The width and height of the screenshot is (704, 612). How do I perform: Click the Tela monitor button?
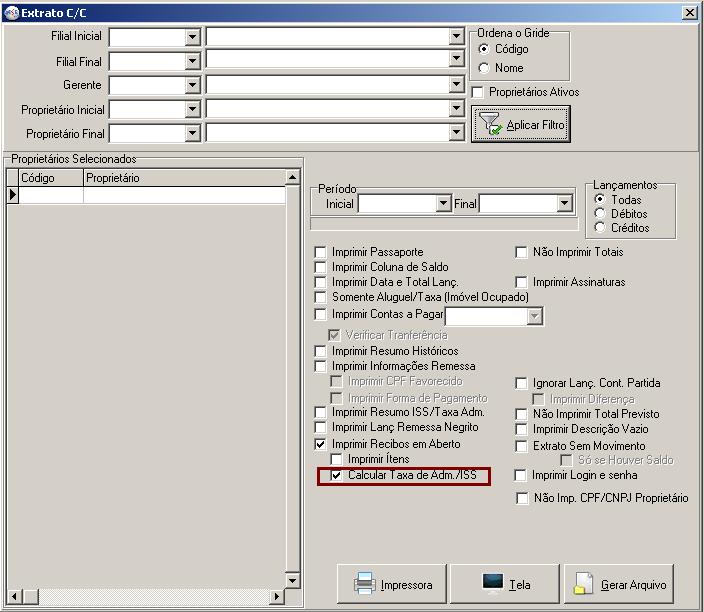click(x=504, y=584)
